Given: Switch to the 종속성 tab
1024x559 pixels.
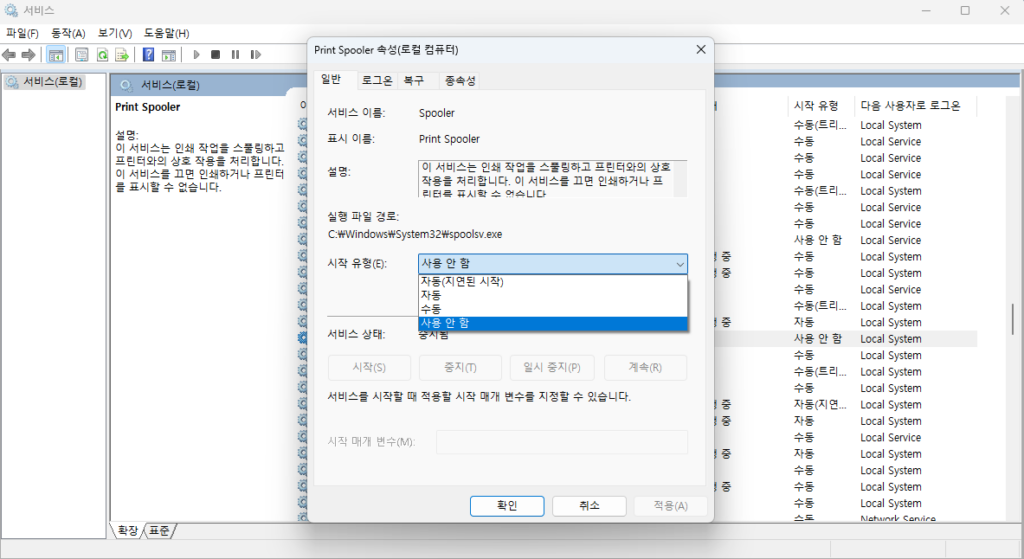Looking at the screenshot, I should pyautogui.click(x=460, y=80).
